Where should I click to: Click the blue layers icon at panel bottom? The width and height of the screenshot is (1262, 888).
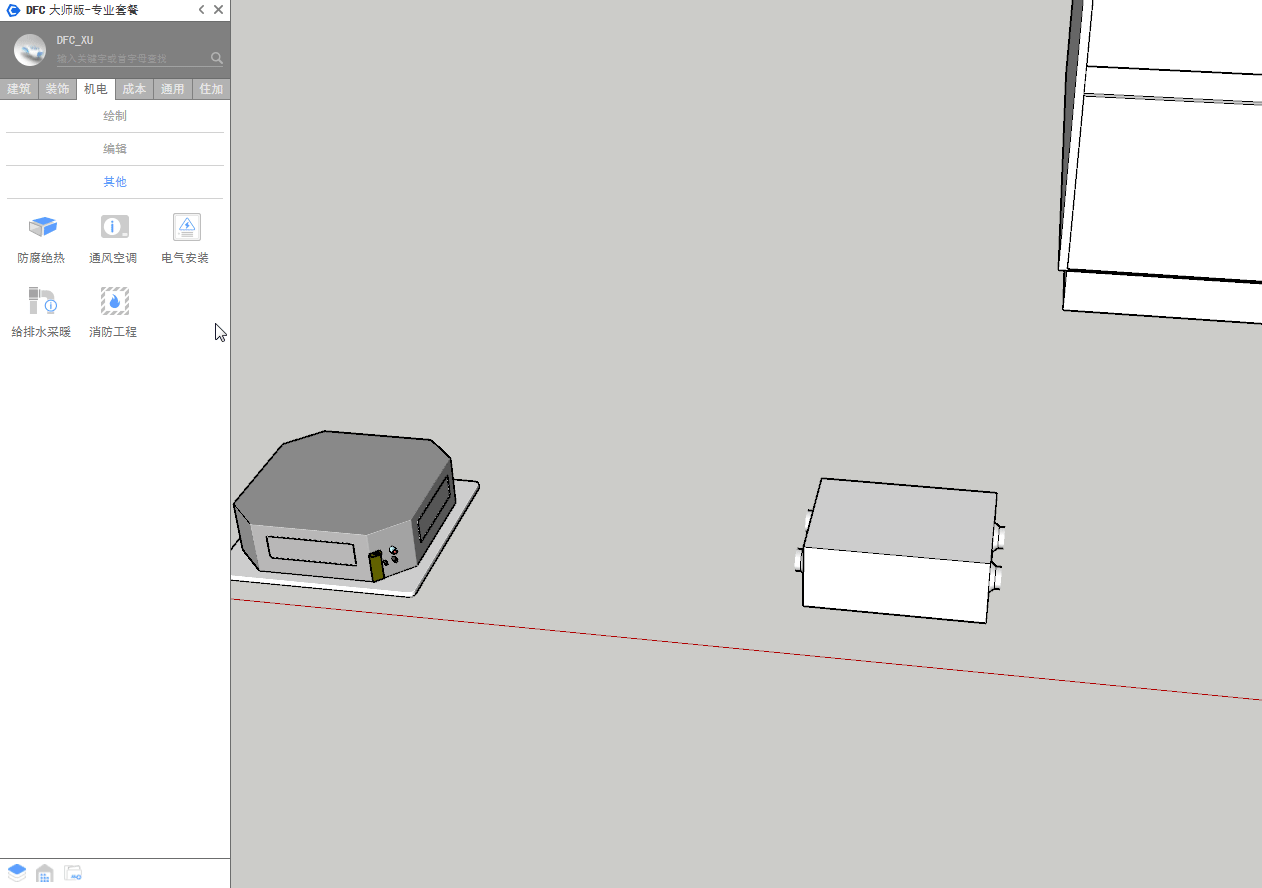click(17, 873)
